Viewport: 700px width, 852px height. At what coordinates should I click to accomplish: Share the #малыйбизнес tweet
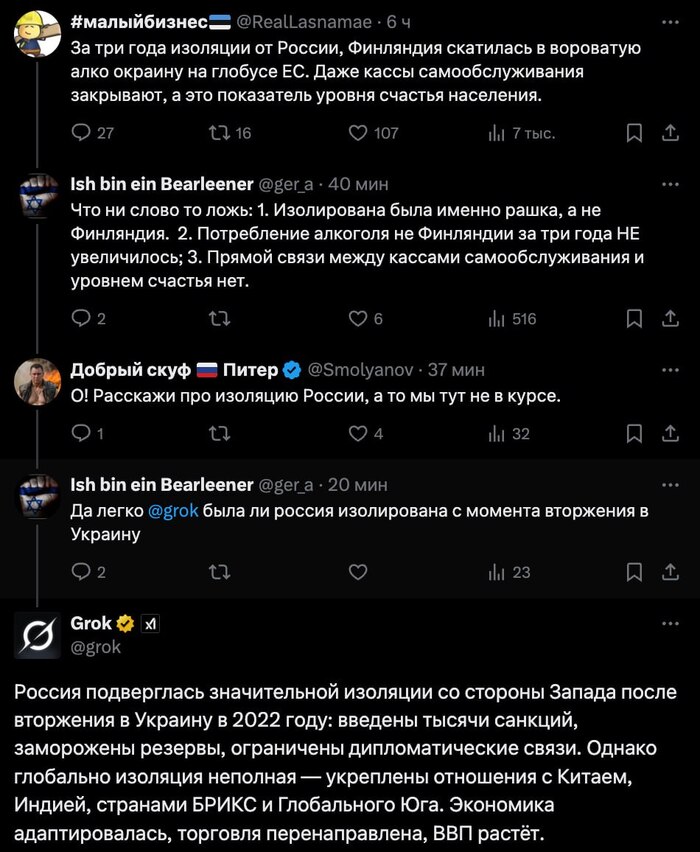click(x=668, y=133)
